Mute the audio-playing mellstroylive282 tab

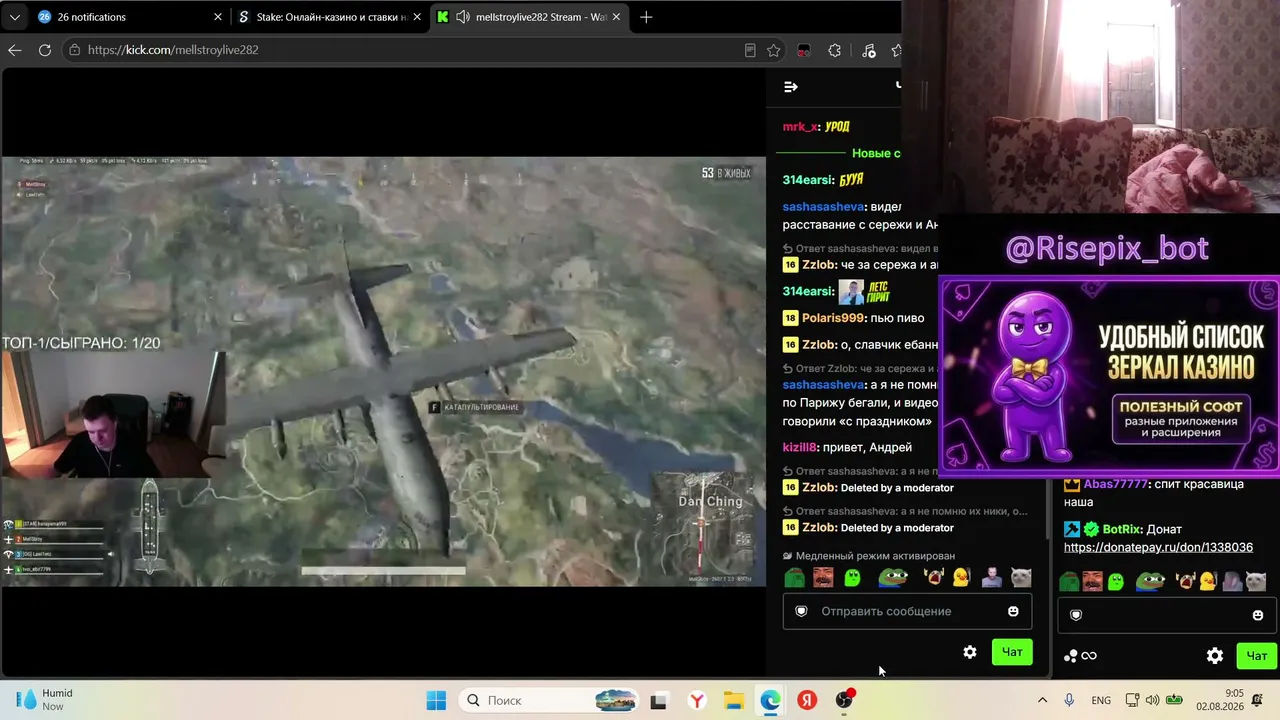click(463, 17)
